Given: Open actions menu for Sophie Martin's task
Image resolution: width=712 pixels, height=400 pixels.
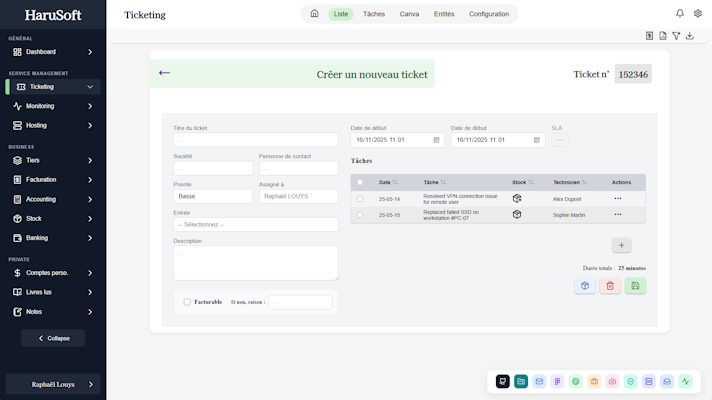Looking at the screenshot, I should click(618, 215).
